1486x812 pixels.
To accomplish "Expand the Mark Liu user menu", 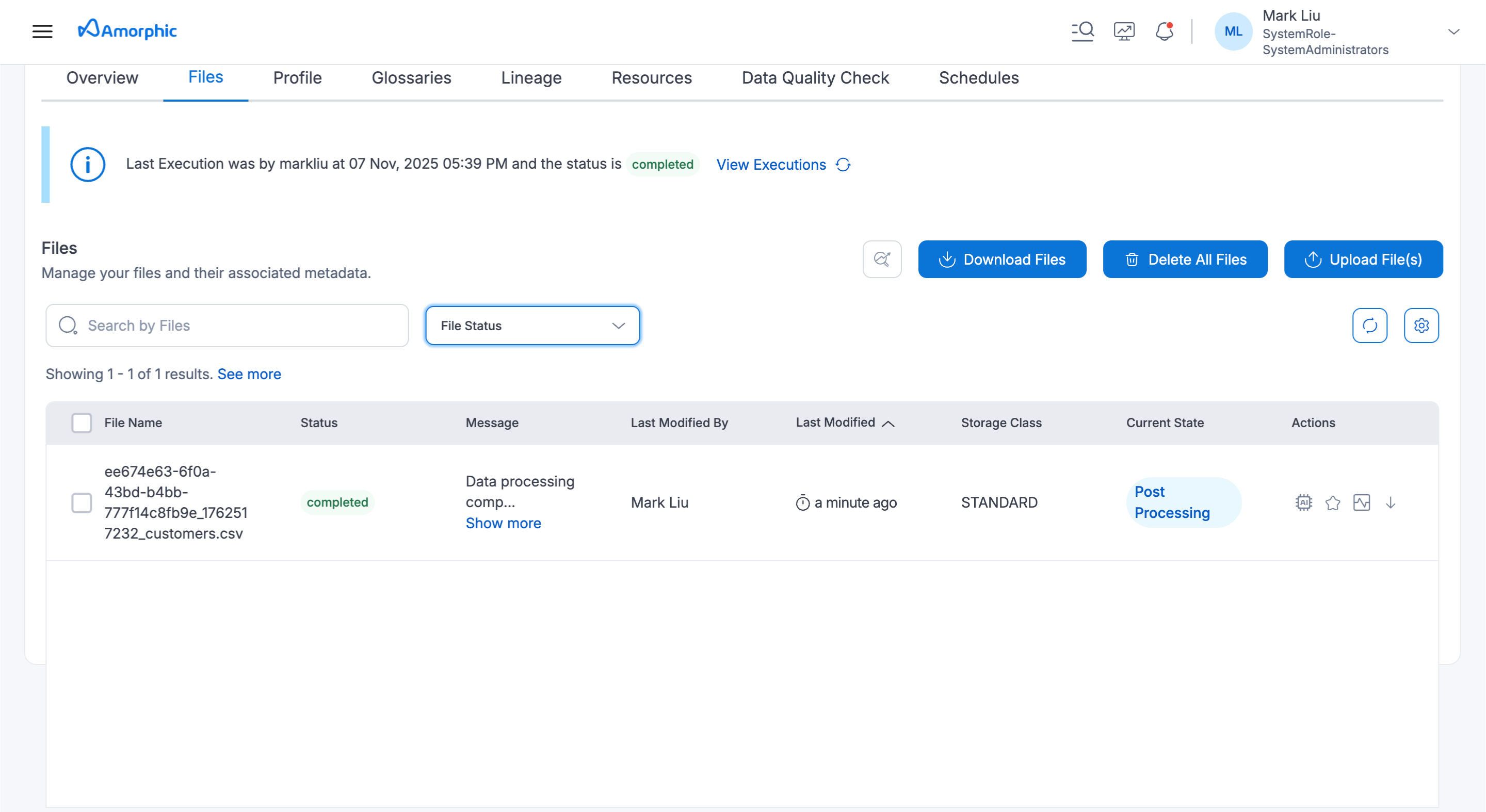I will 1453,31.
